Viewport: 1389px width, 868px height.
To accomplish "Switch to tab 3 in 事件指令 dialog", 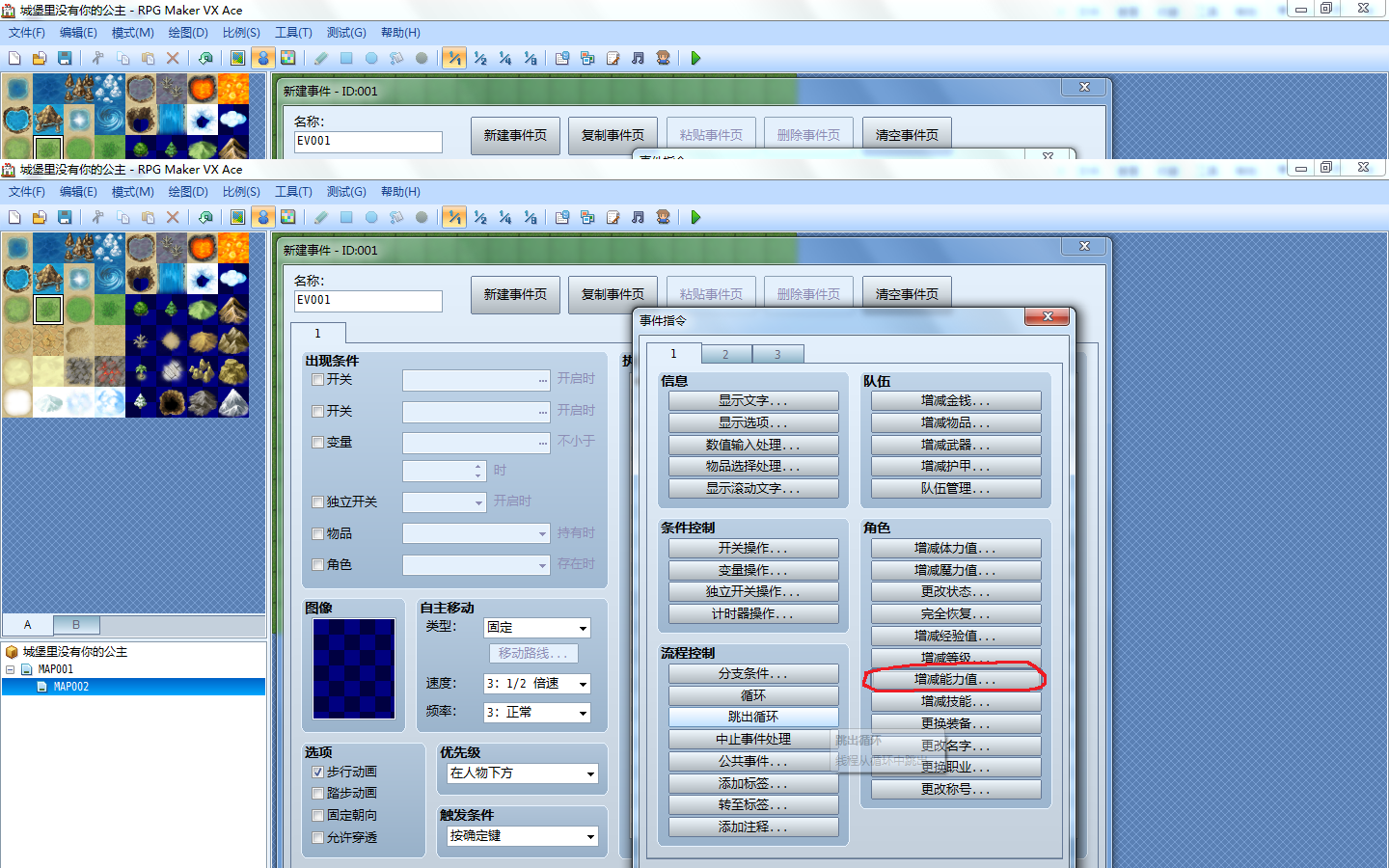I will 777,355.
